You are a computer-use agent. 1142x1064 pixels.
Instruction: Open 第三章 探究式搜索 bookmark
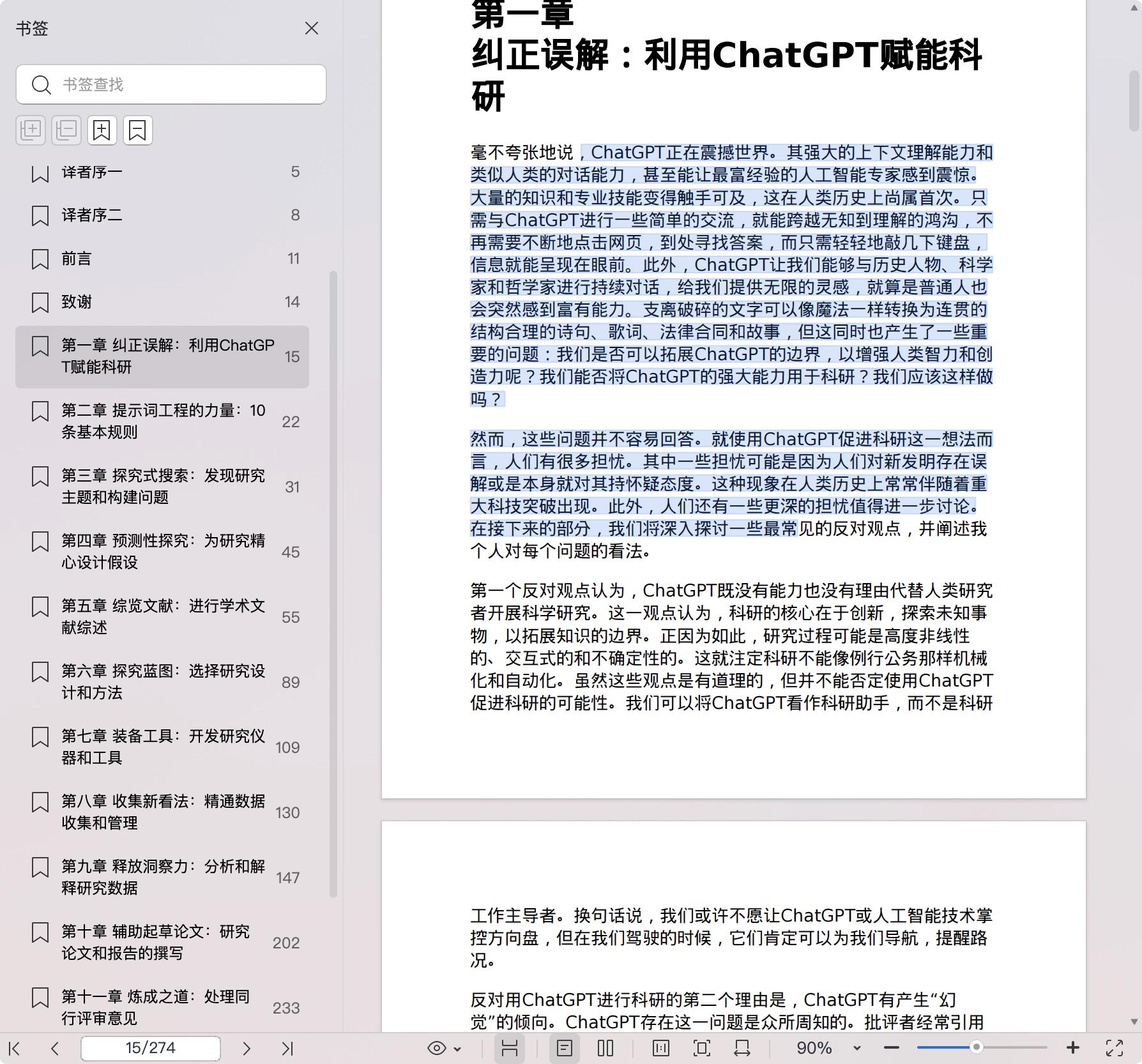(162, 487)
